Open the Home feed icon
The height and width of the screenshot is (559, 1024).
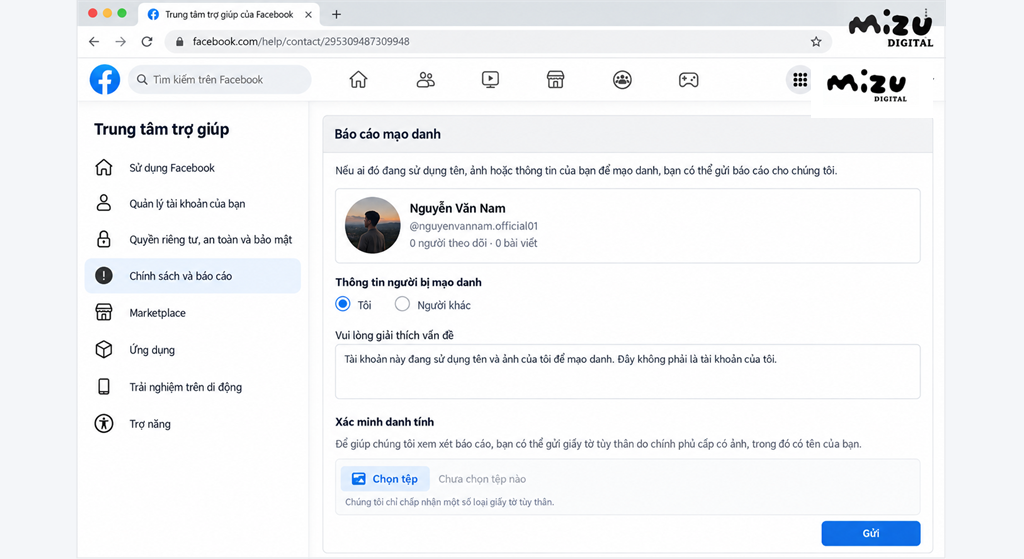[x=358, y=80]
